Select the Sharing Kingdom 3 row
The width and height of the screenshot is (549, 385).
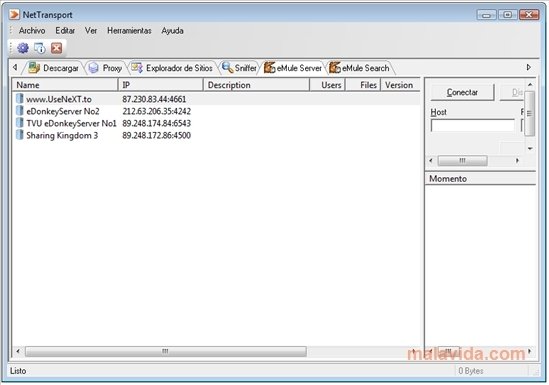216,135
